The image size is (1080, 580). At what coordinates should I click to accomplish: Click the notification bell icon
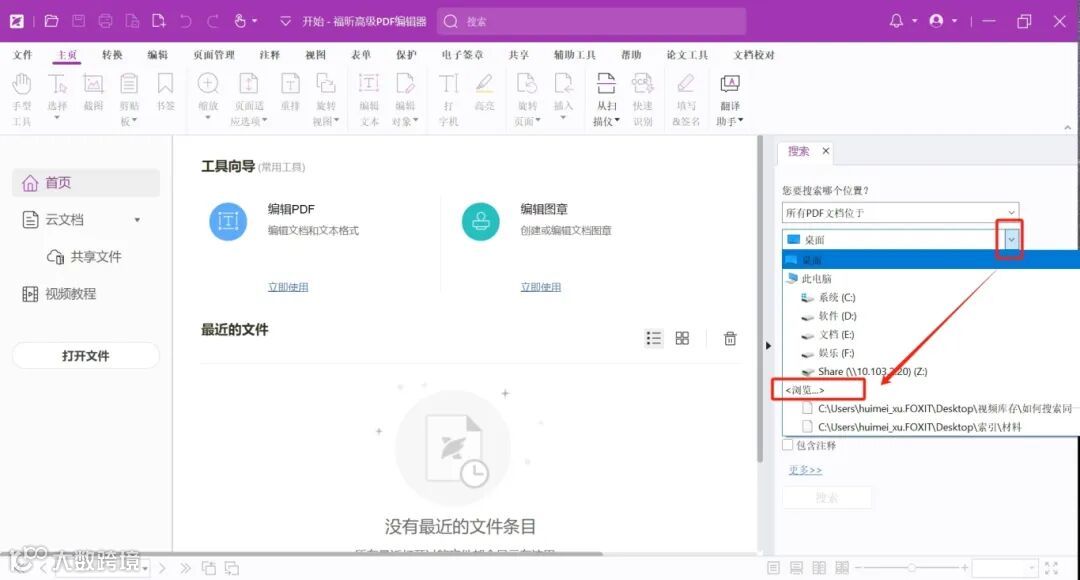pyautogui.click(x=895, y=21)
